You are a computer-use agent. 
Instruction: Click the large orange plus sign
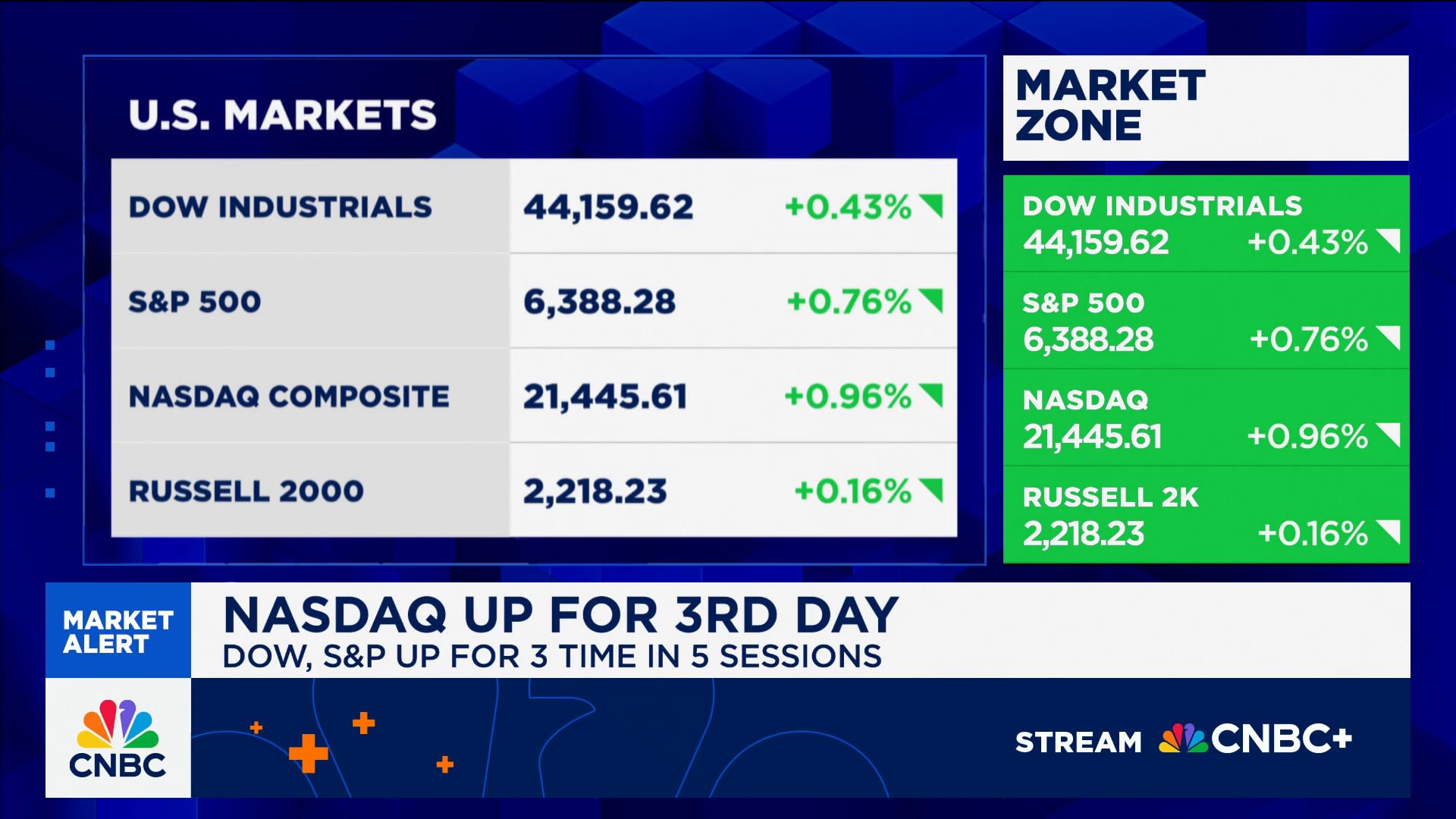click(x=309, y=753)
